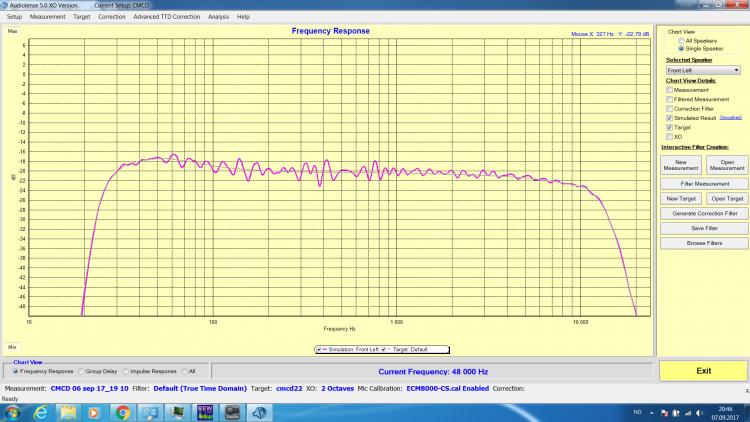Viewport: 750px width, 422px height.
Task: Expand the Selected Speaker dropdown
Action: pos(736,71)
